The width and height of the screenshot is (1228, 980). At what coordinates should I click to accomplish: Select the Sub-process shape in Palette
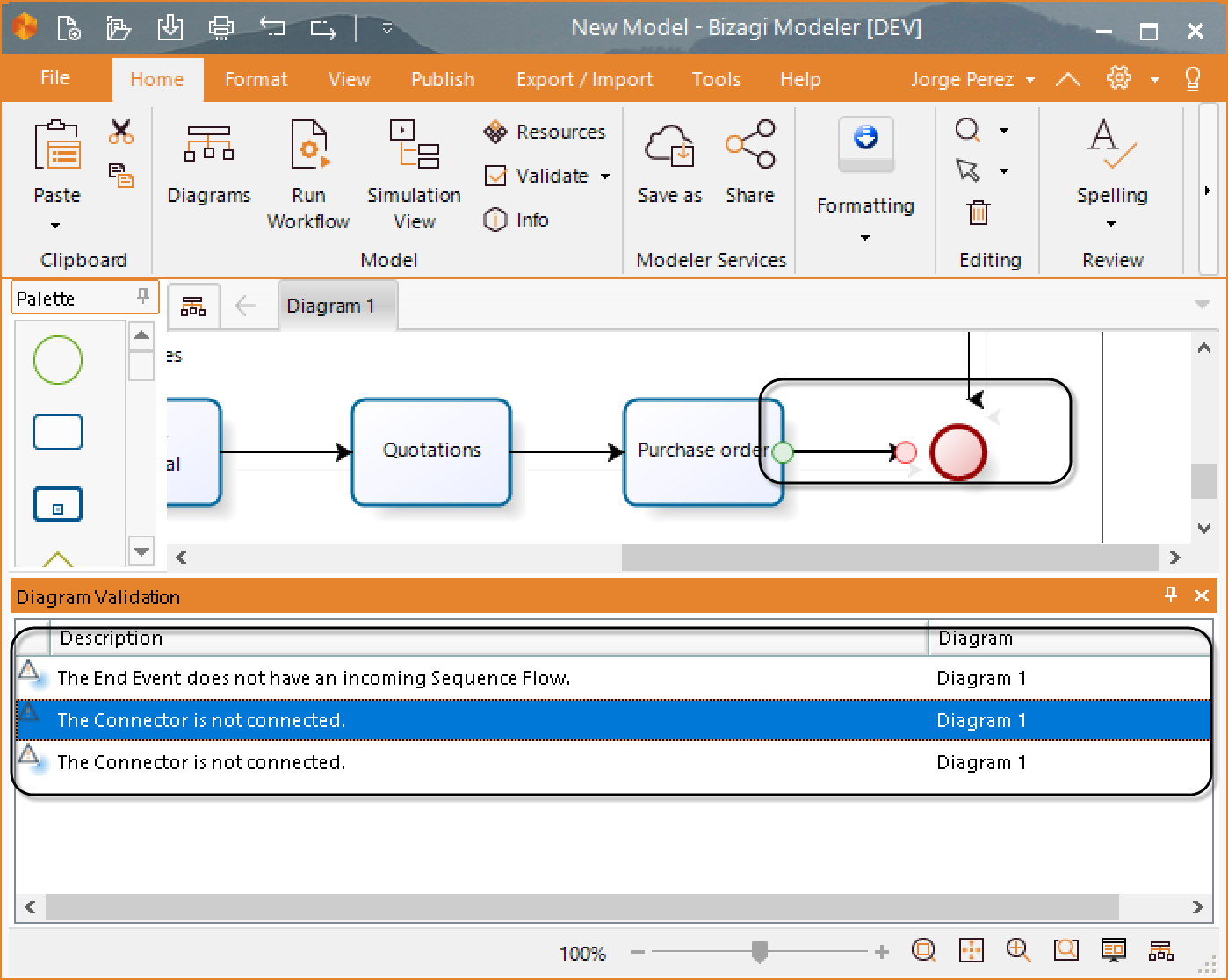point(58,505)
